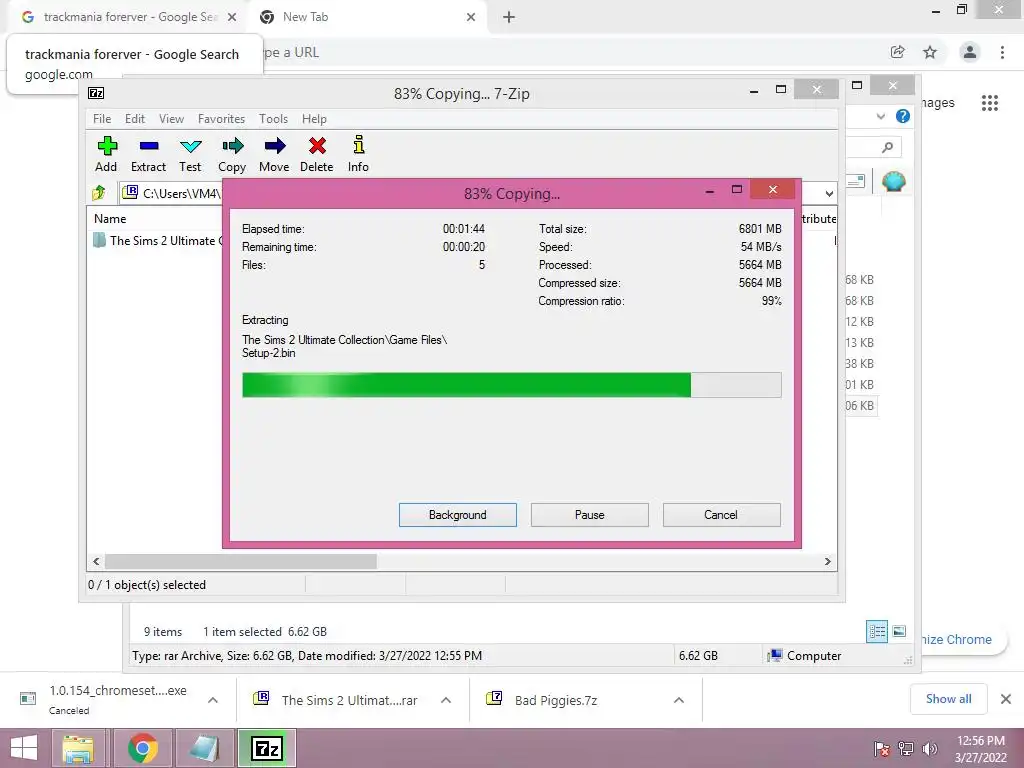The height and width of the screenshot is (768, 1024).
Task: Open File Explorer from taskbar
Action: 78,748
